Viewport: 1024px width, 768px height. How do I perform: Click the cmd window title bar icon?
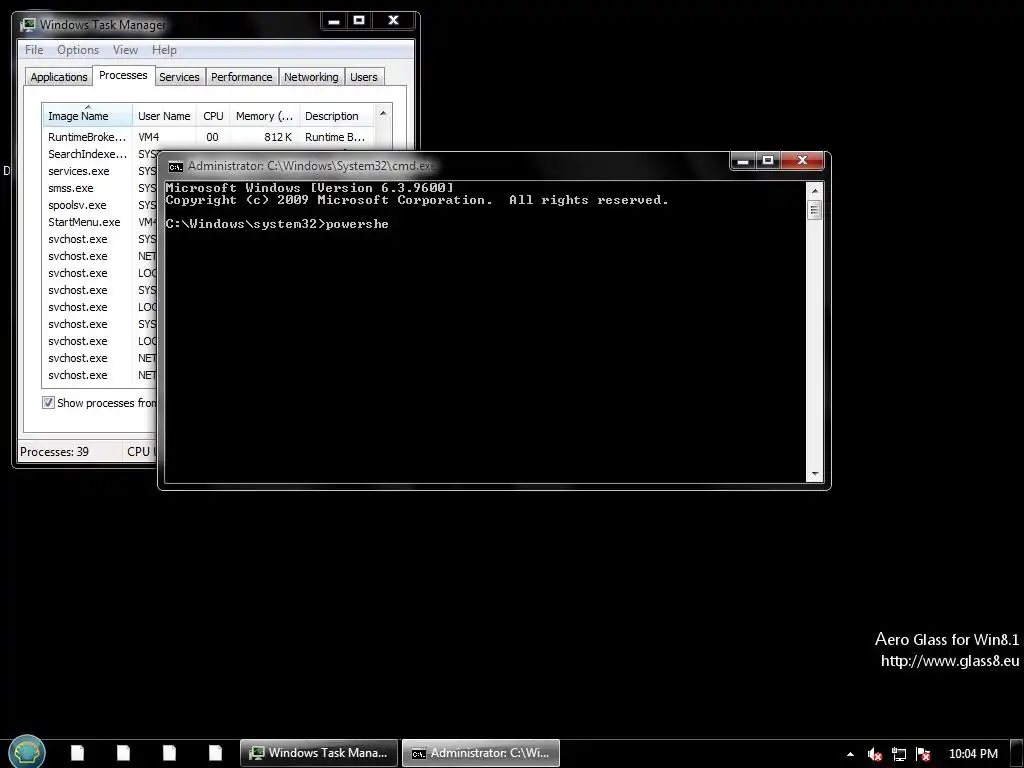click(175, 167)
